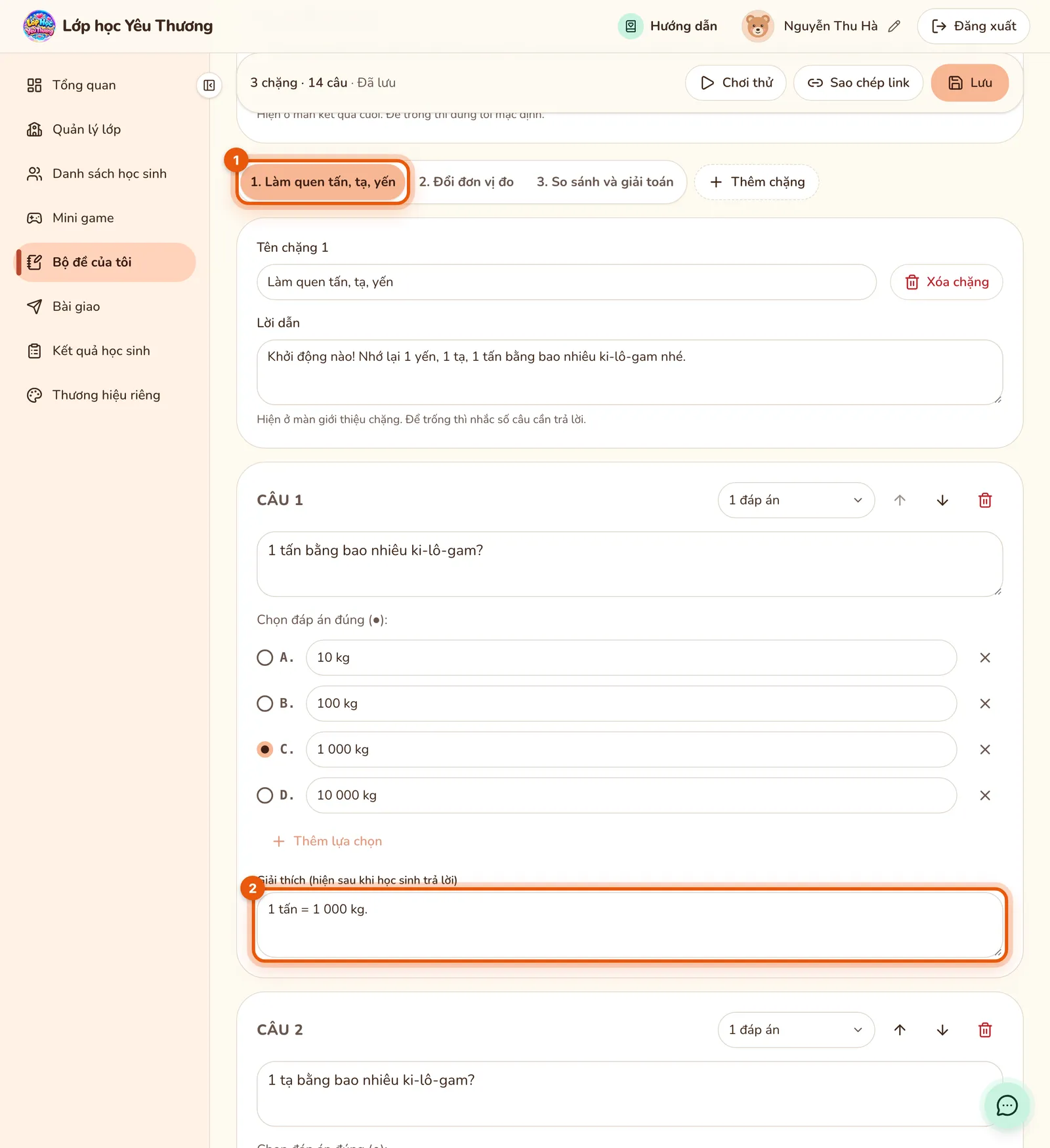
Task: Click the Tên chặng 1 name field
Action: point(566,282)
